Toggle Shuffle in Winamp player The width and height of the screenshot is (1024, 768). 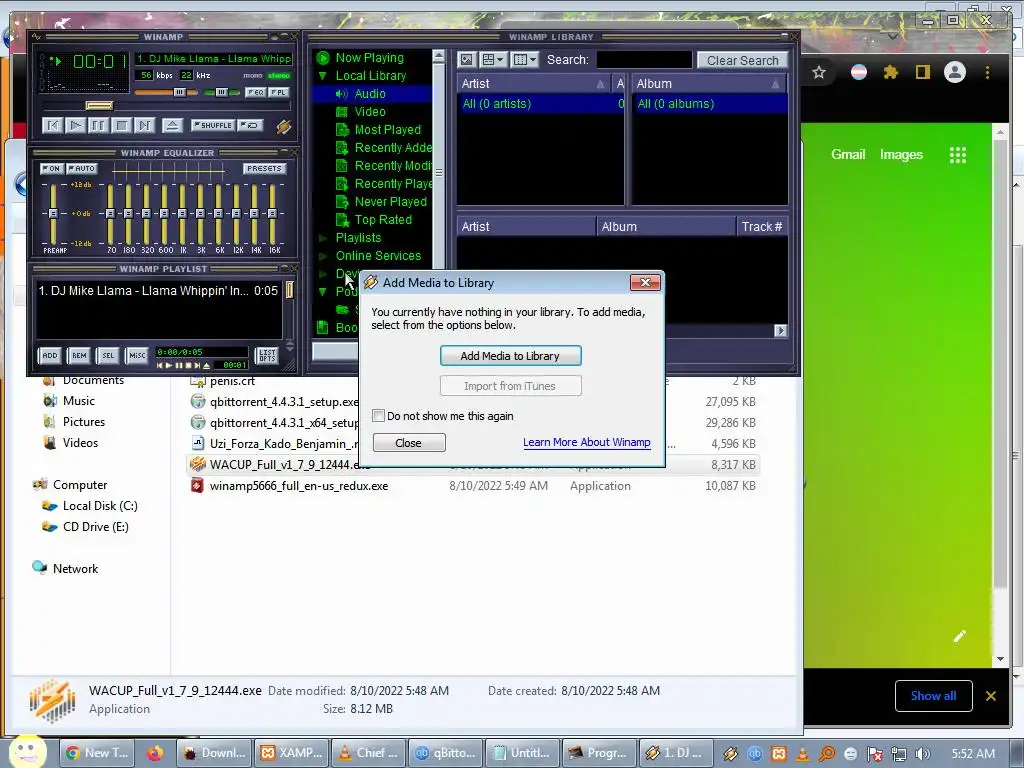[x=212, y=125]
